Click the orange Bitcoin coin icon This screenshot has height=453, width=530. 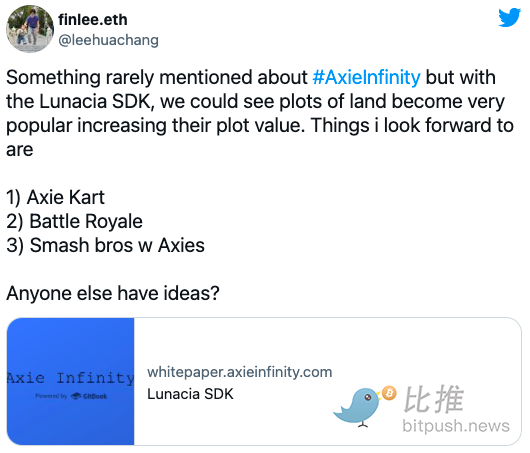[x=389, y=393]
